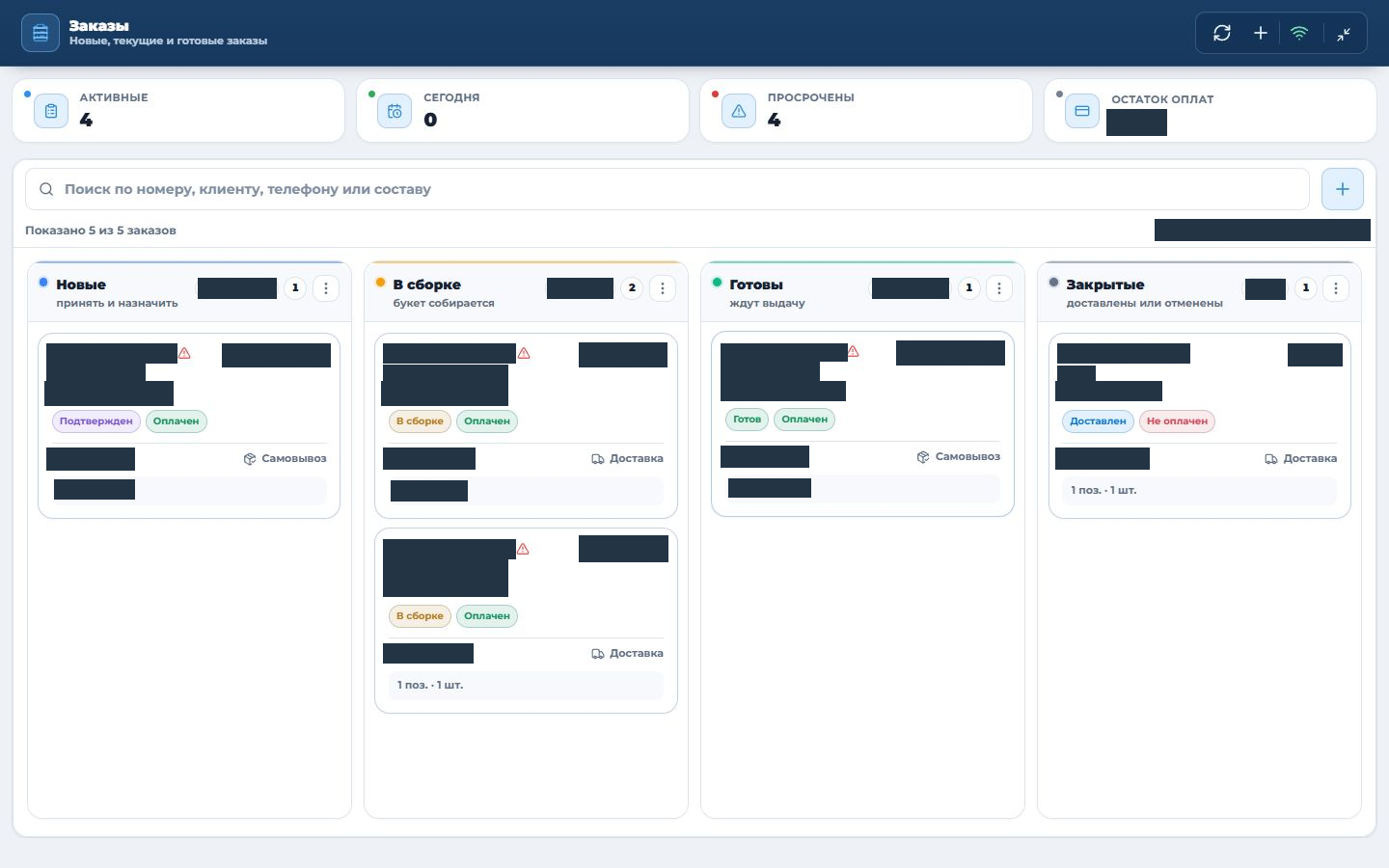Screen dimensions: 1389x868
Task: Click the Готов status badge
Action: point(747,420)
